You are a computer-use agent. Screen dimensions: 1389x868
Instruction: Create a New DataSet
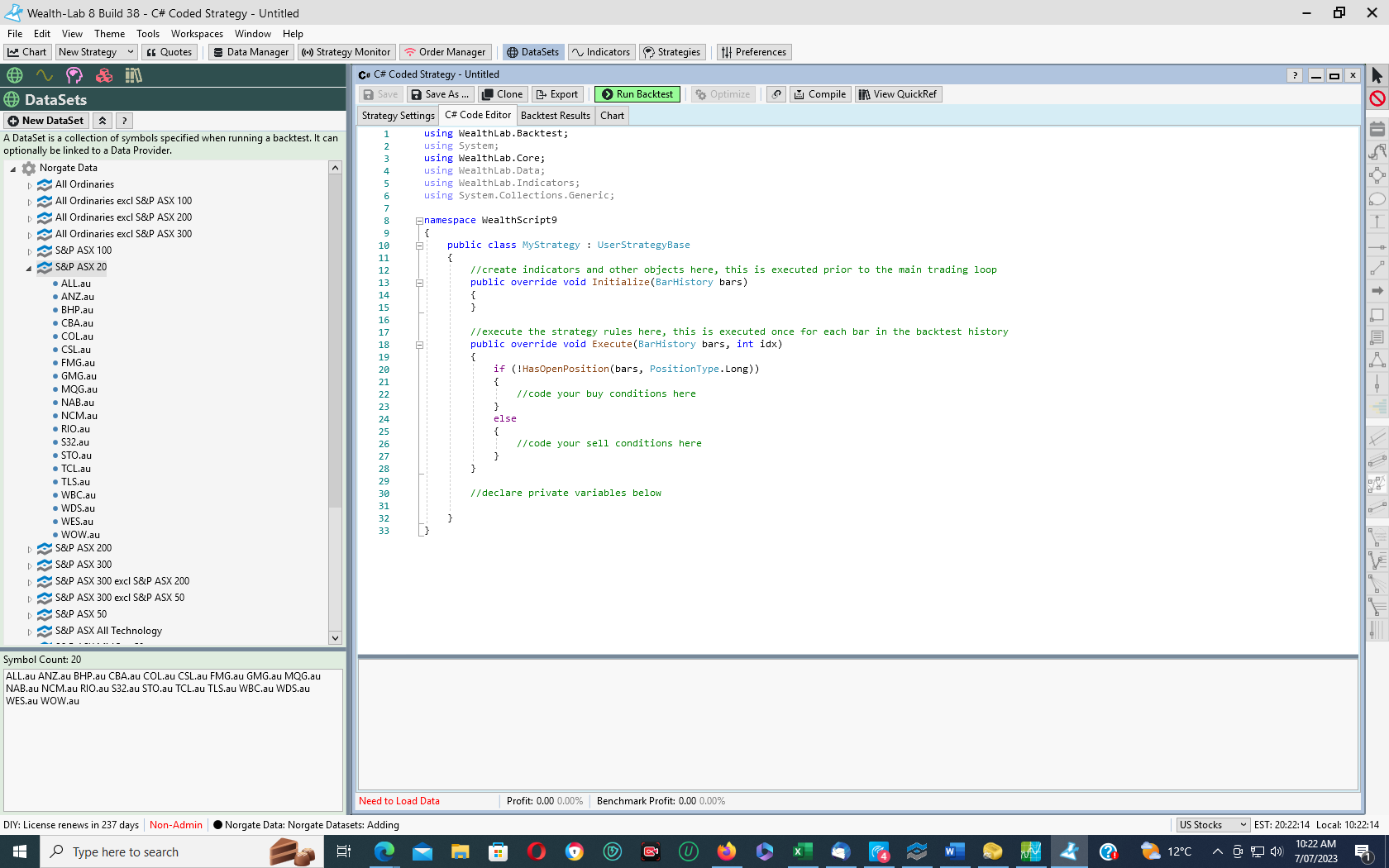click(x=46, y=121)
